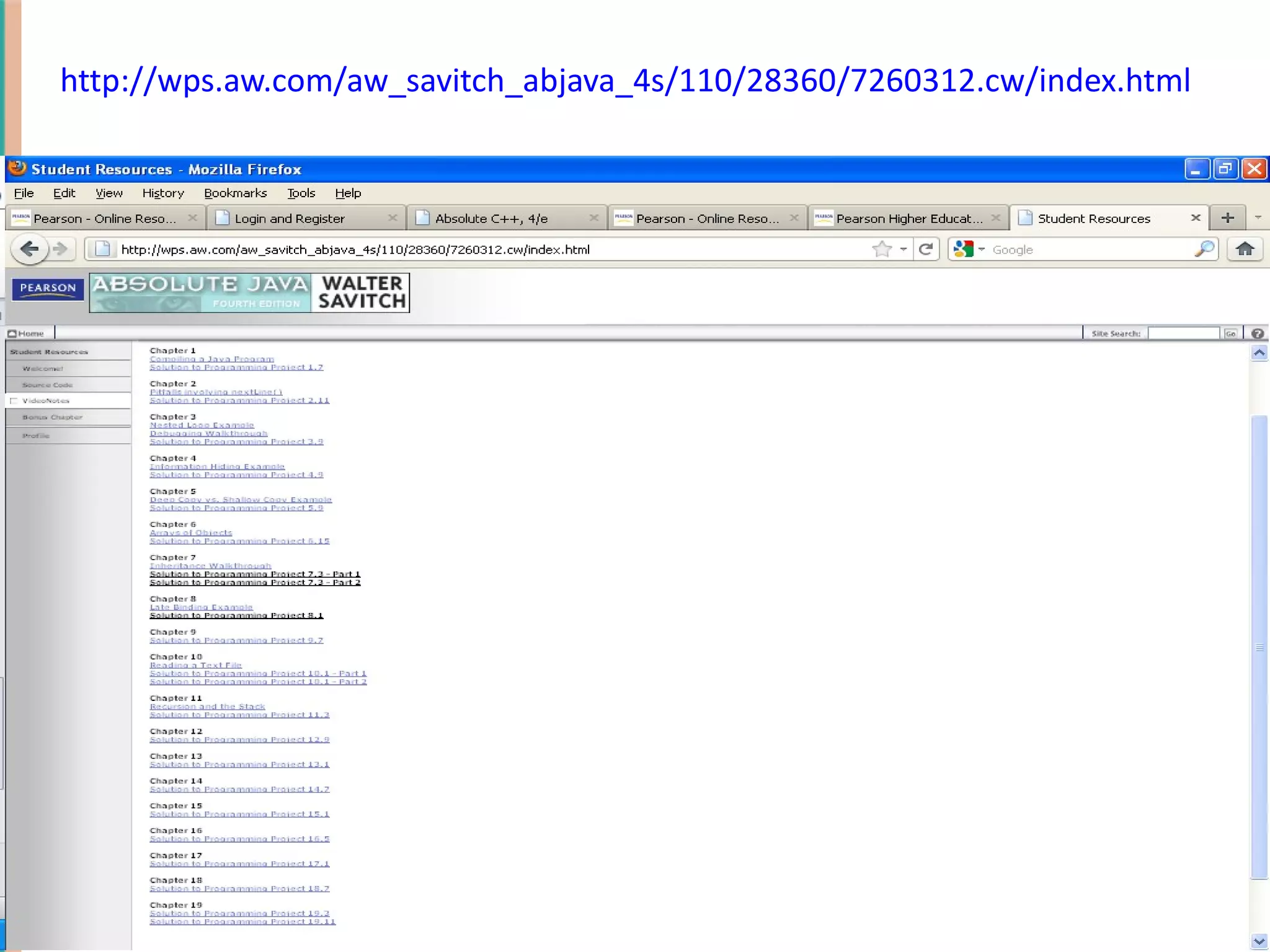Open the Compiling a Java Program link
Viewport: 1270px width, 952px height.
pos(211,359)
